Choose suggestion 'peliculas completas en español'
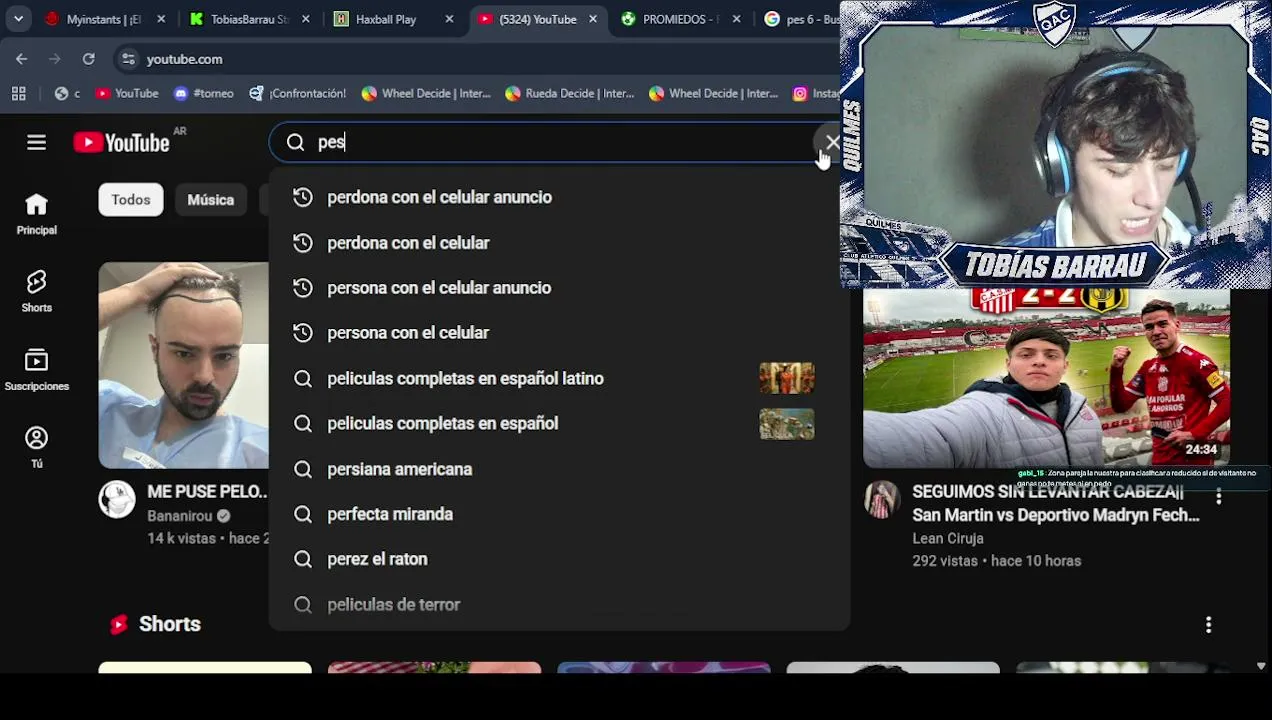Viewport: 1272px width, 720px height. click(x=559, y=423)
